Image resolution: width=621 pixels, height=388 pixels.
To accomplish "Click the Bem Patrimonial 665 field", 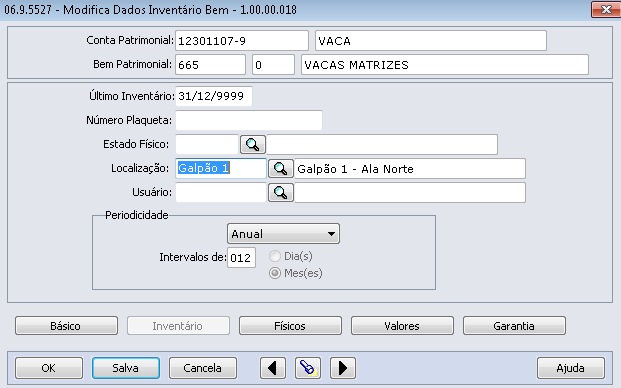I will [210, 65].
